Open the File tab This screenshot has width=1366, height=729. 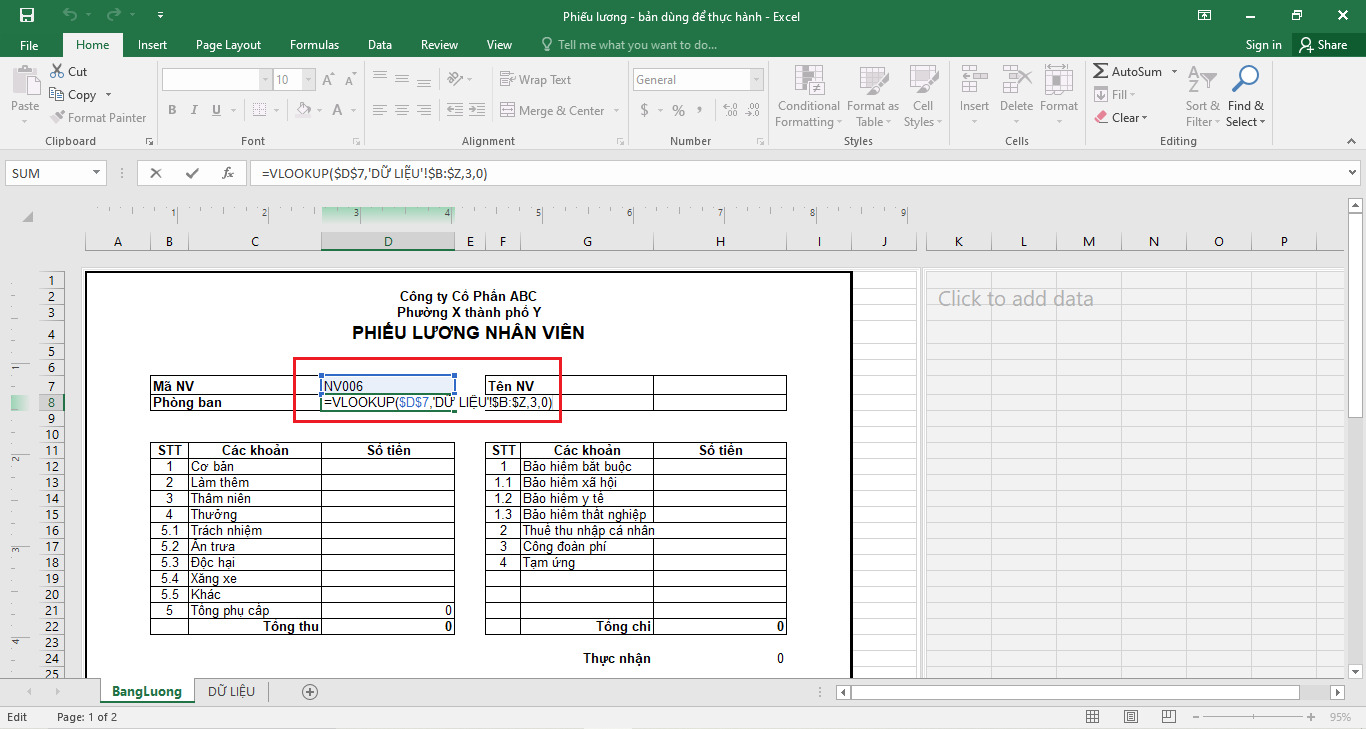click(x=29, y=45)
